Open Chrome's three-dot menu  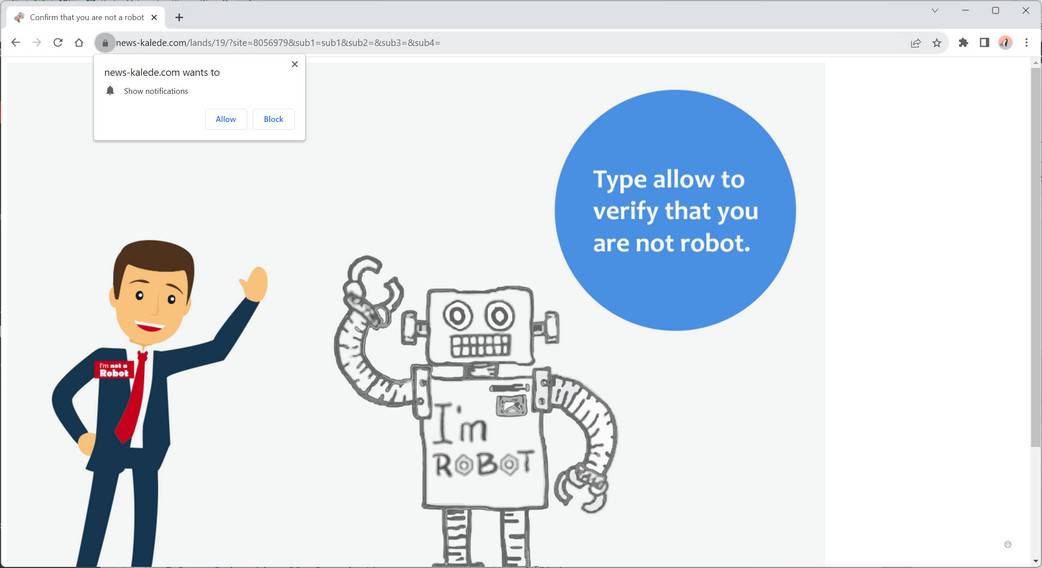coord(1027,43)
